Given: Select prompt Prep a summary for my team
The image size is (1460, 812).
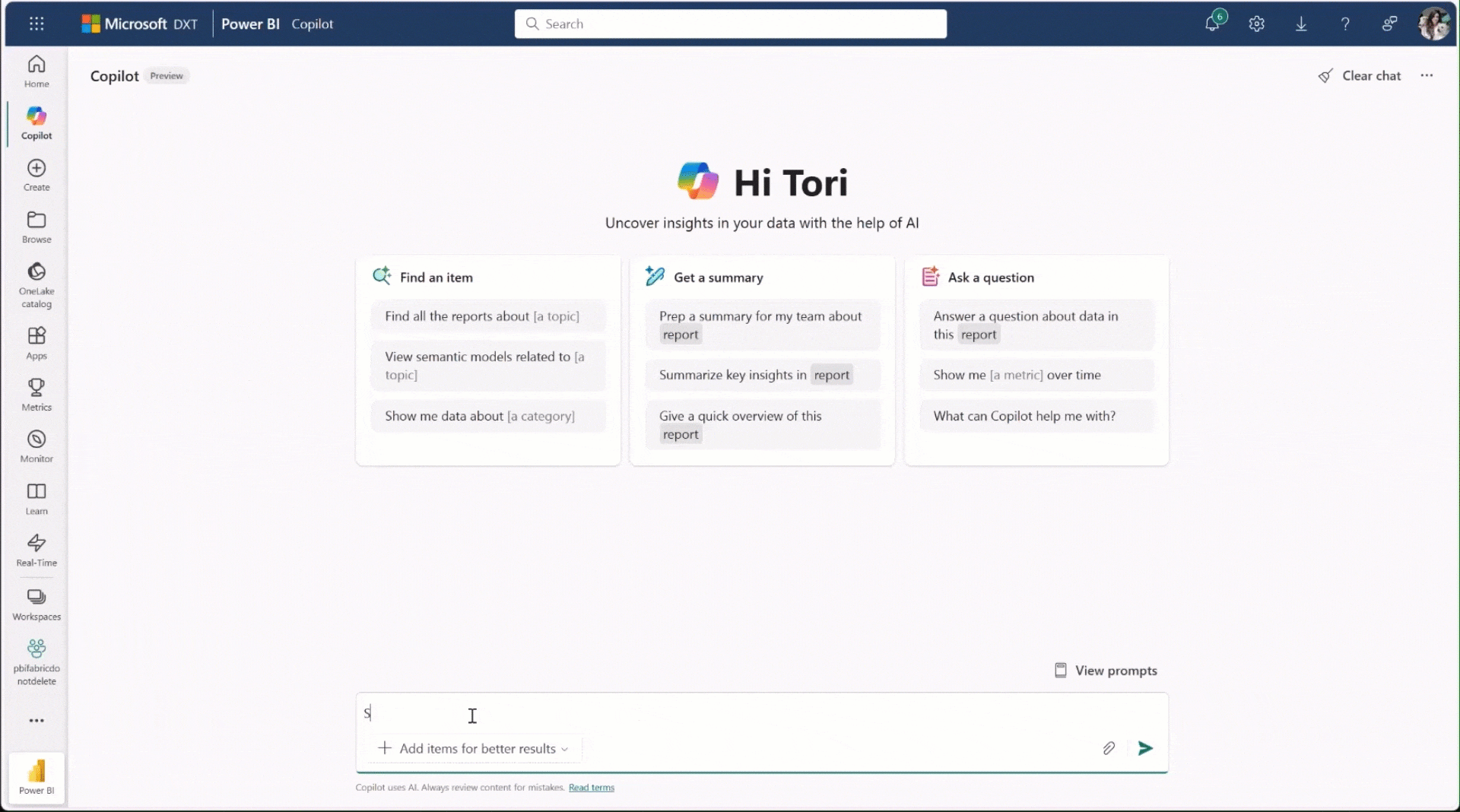Looking at the screenshot, I should tap(763, 325).
